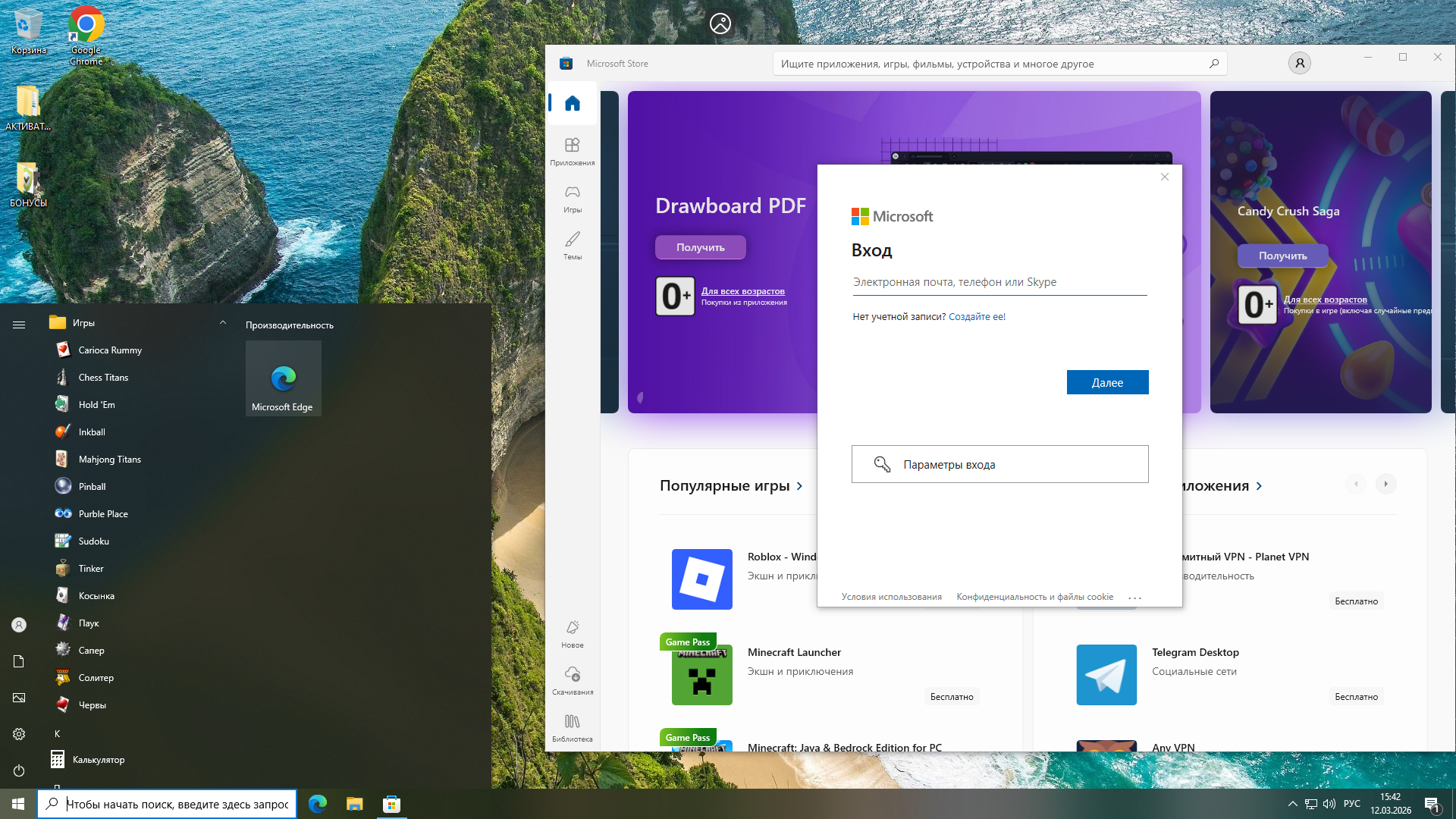Click the Далее button in sign-in dialog

pos(1107,383)
